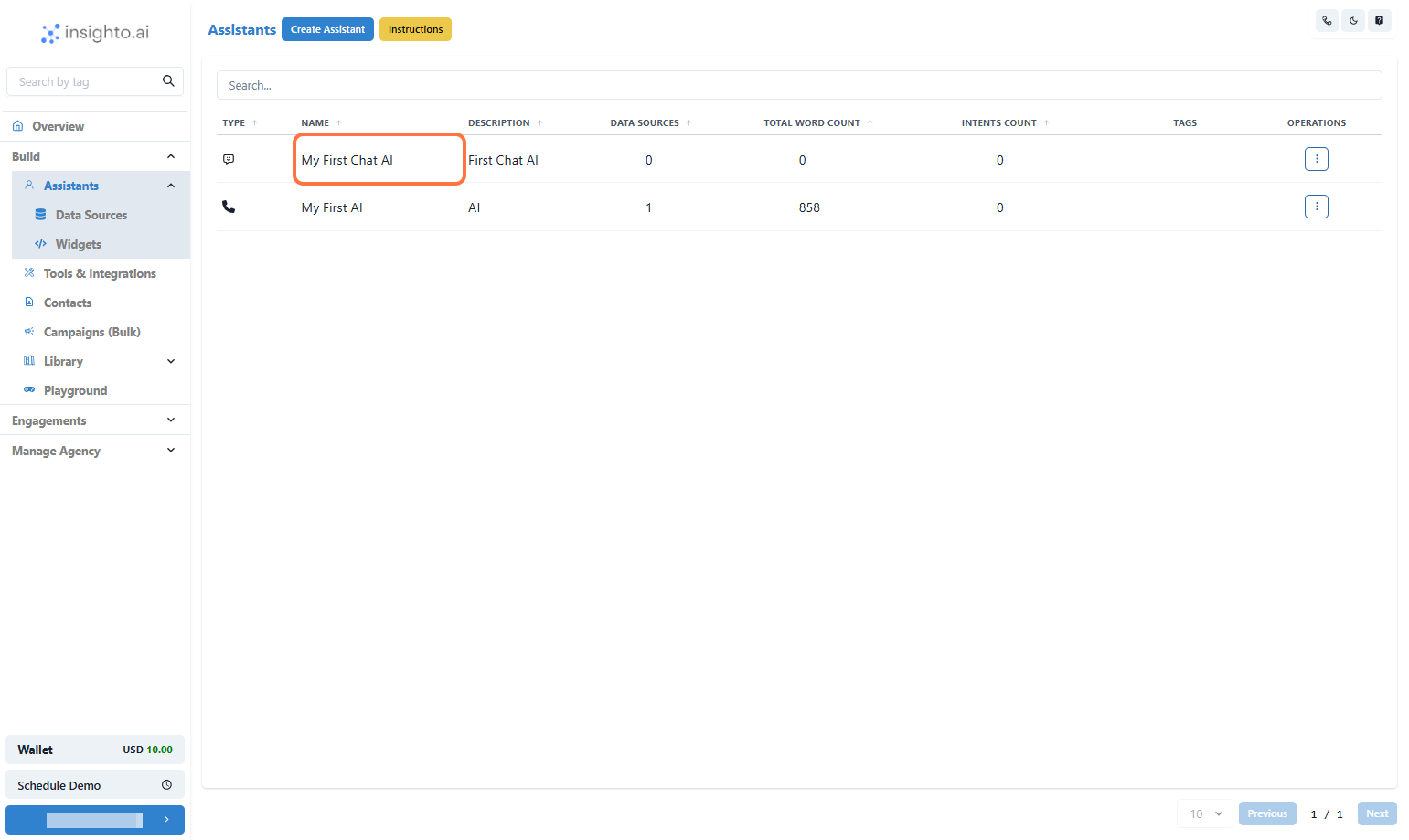Click the yellow Instructions button
1409x840 pixels.
coord(415,29)
